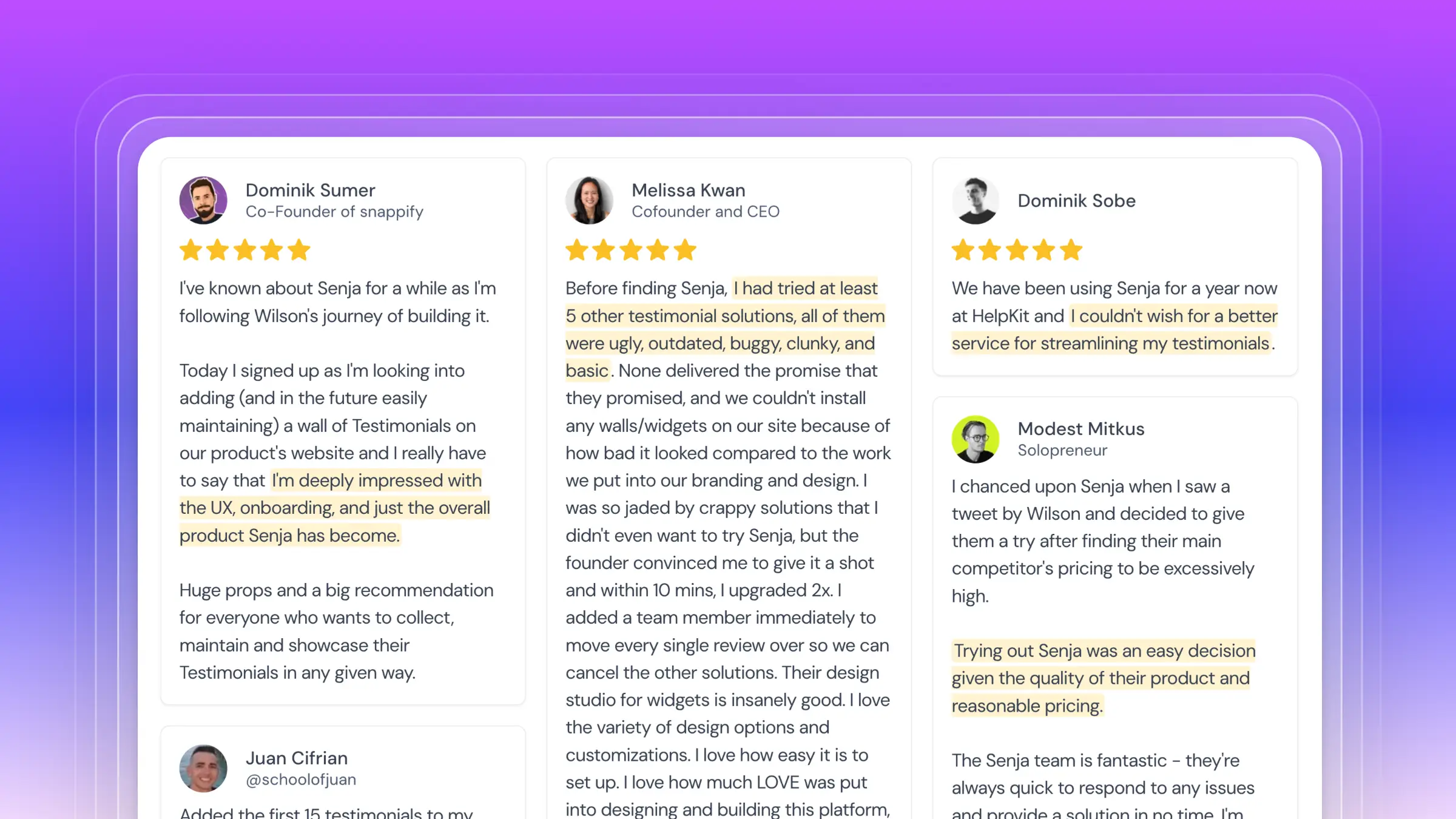Click the purple background gradient area
The width and height of the screenshot is (1456, 819).
(x=728, y=40)
